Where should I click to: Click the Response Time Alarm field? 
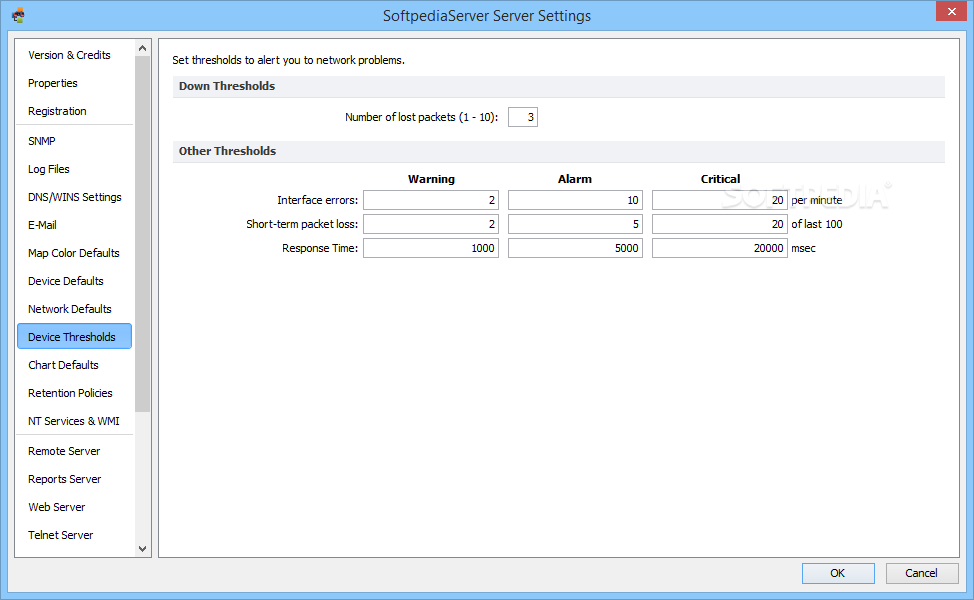click(x=575, y=248)
